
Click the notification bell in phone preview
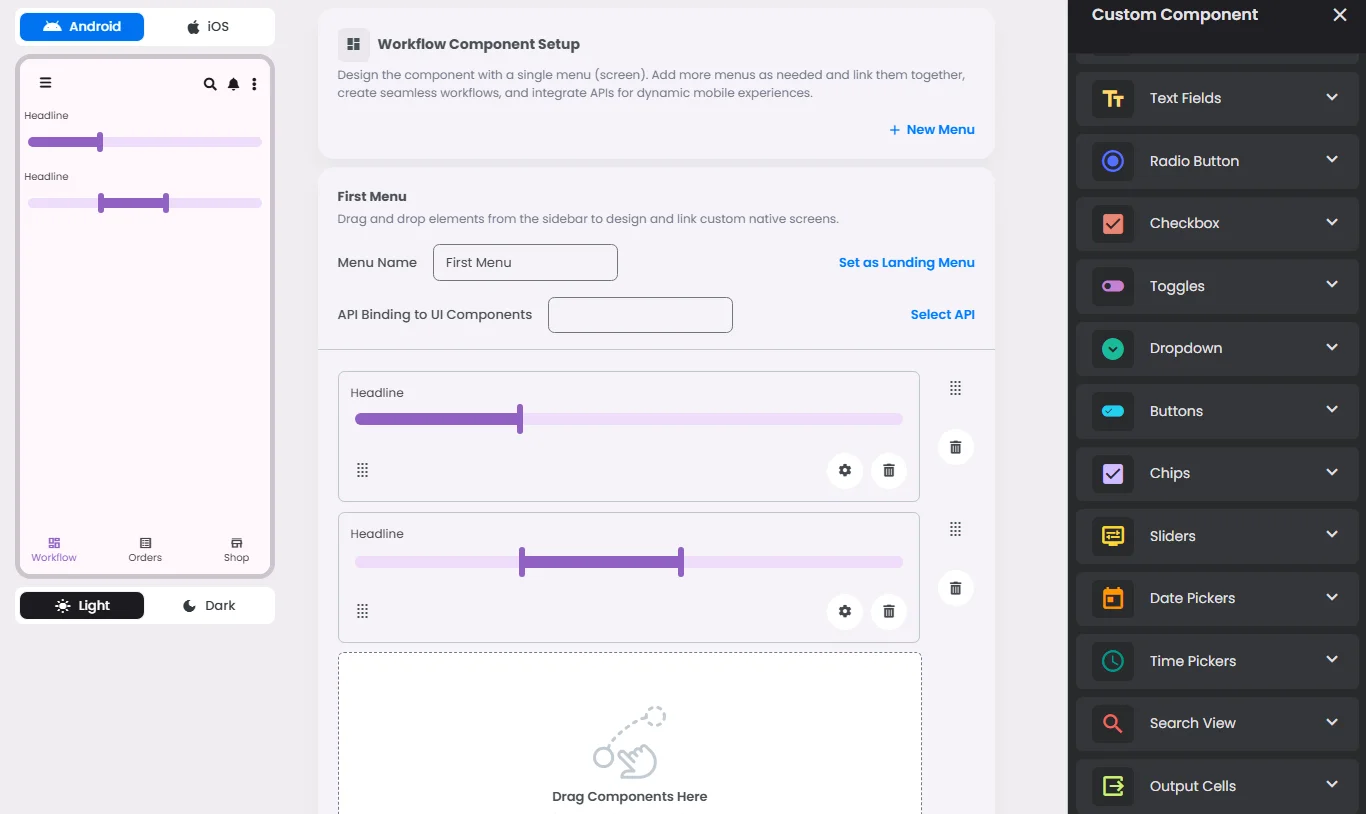(233, 84)
